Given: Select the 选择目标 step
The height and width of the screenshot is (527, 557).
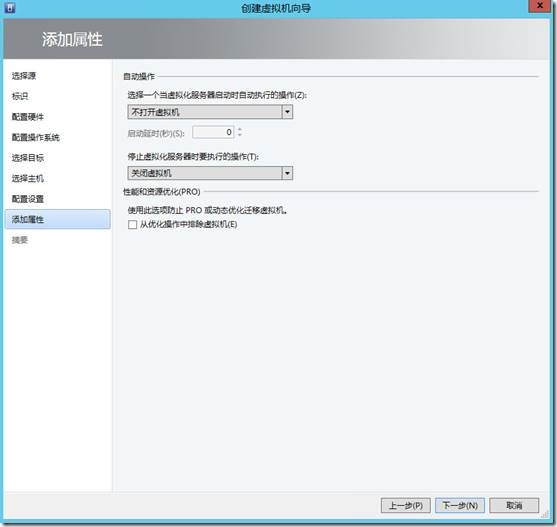Looking at the screenshot, I should click(28, 158).
